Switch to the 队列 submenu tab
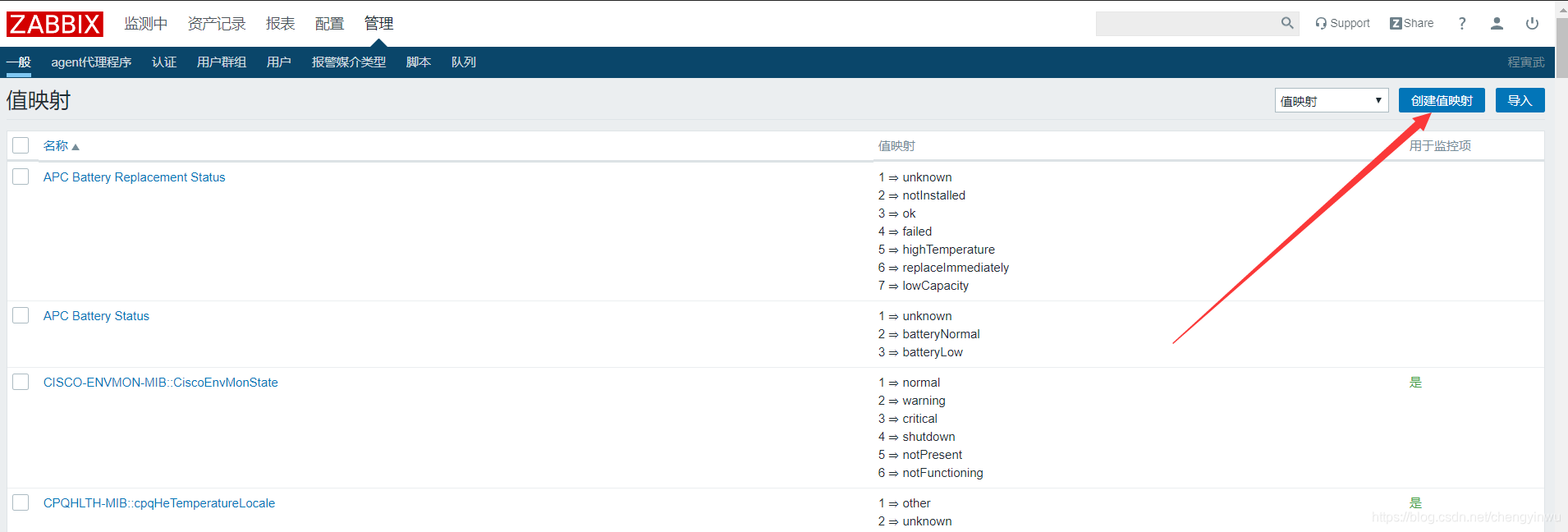 click(x=464, y=62)
